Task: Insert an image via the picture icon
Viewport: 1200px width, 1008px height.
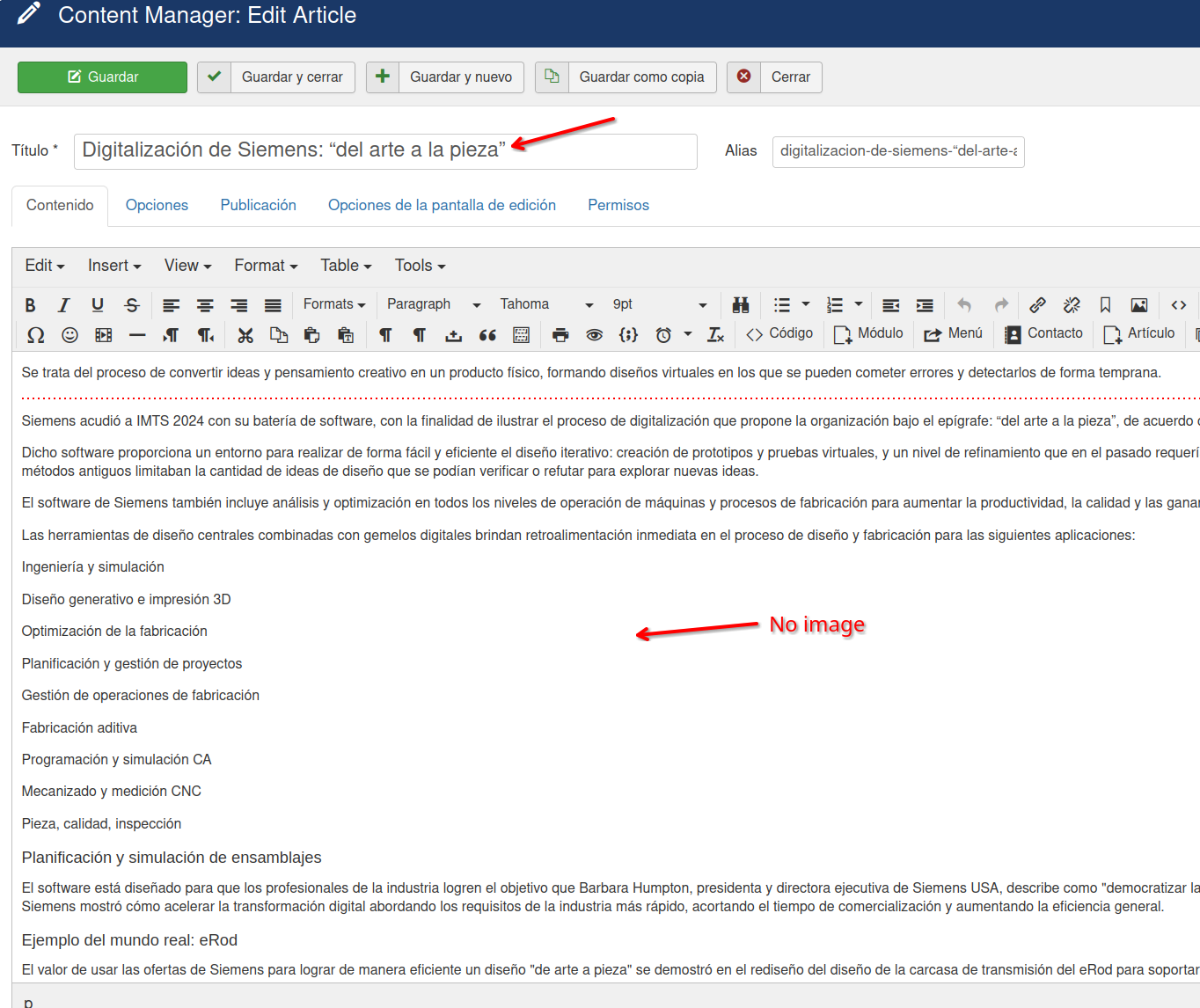Action: [x=1139, y=305]
